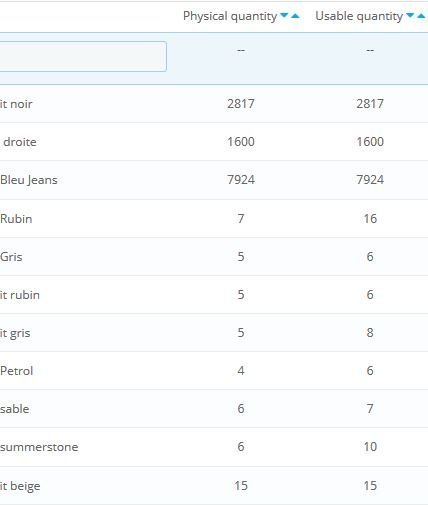Click summerstone's usable quantity of 10
This screenshot has height=505, width=428.
click(x=370, y=447)
